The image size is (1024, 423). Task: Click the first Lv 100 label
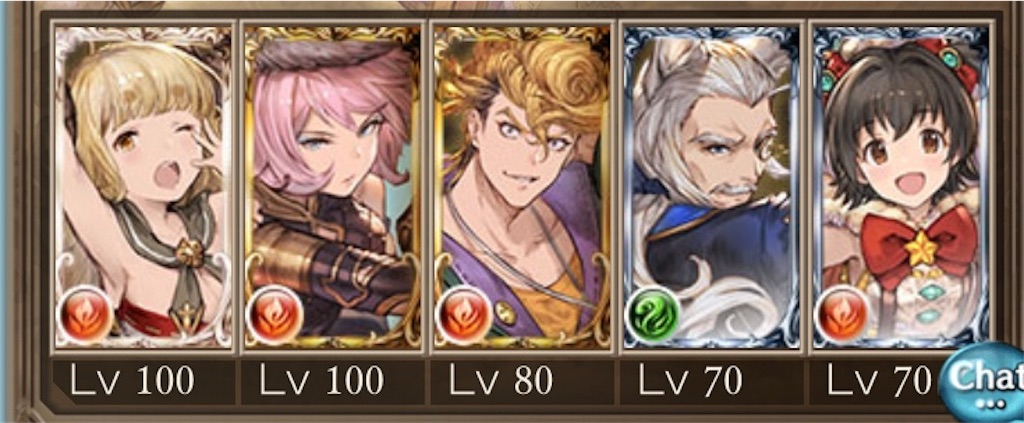coord(133,380)
